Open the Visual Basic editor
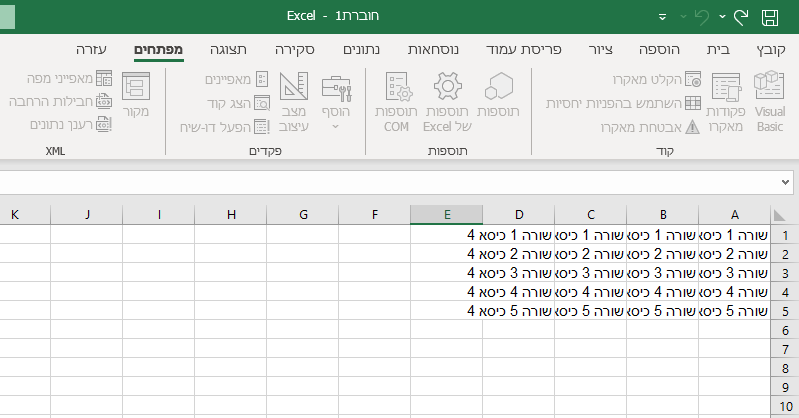Viewport: 799px width, 418px height. [x=769, y=103]
